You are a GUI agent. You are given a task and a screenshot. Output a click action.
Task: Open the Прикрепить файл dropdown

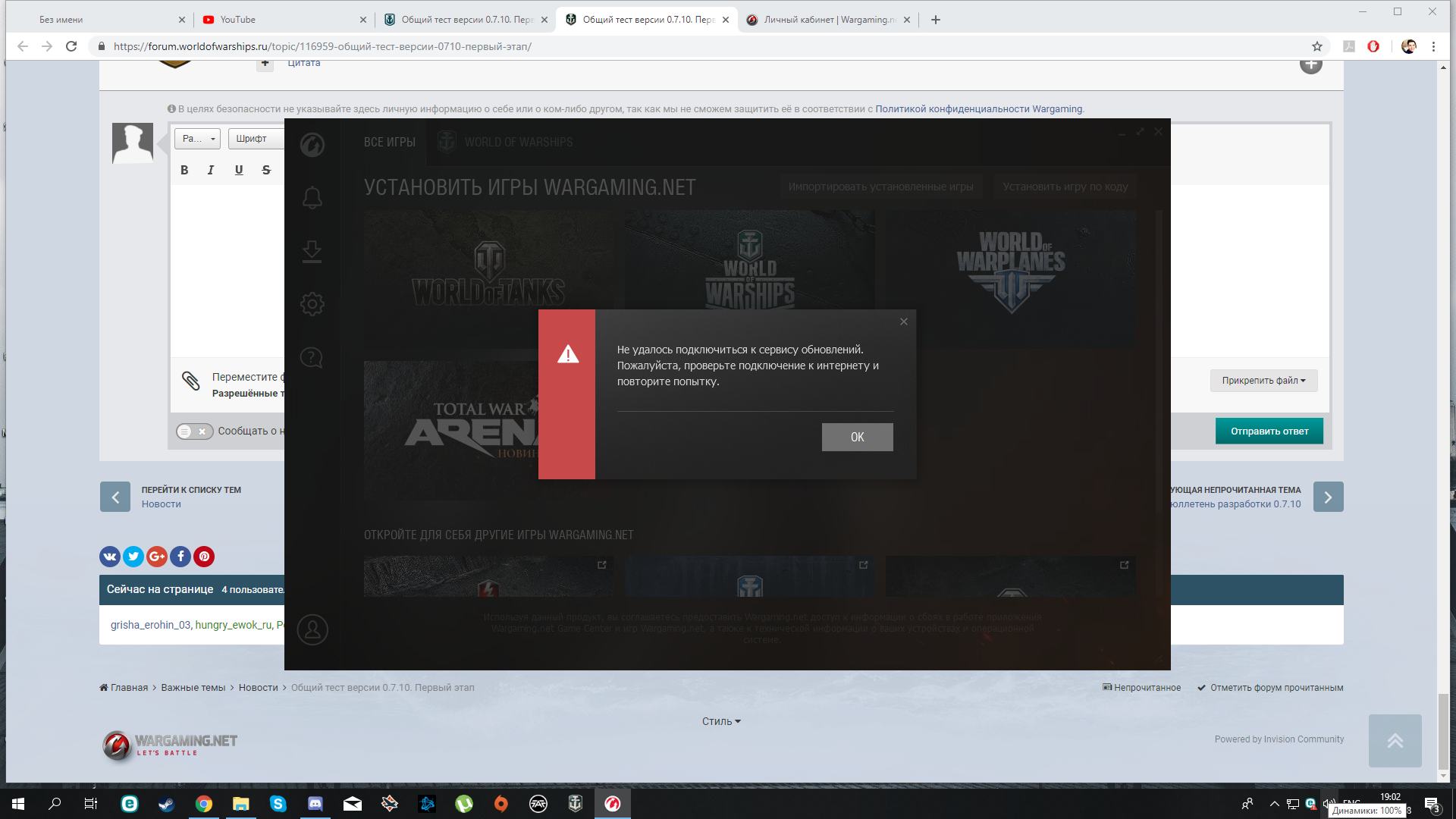pyautogui.click(x=1263, y=381)
